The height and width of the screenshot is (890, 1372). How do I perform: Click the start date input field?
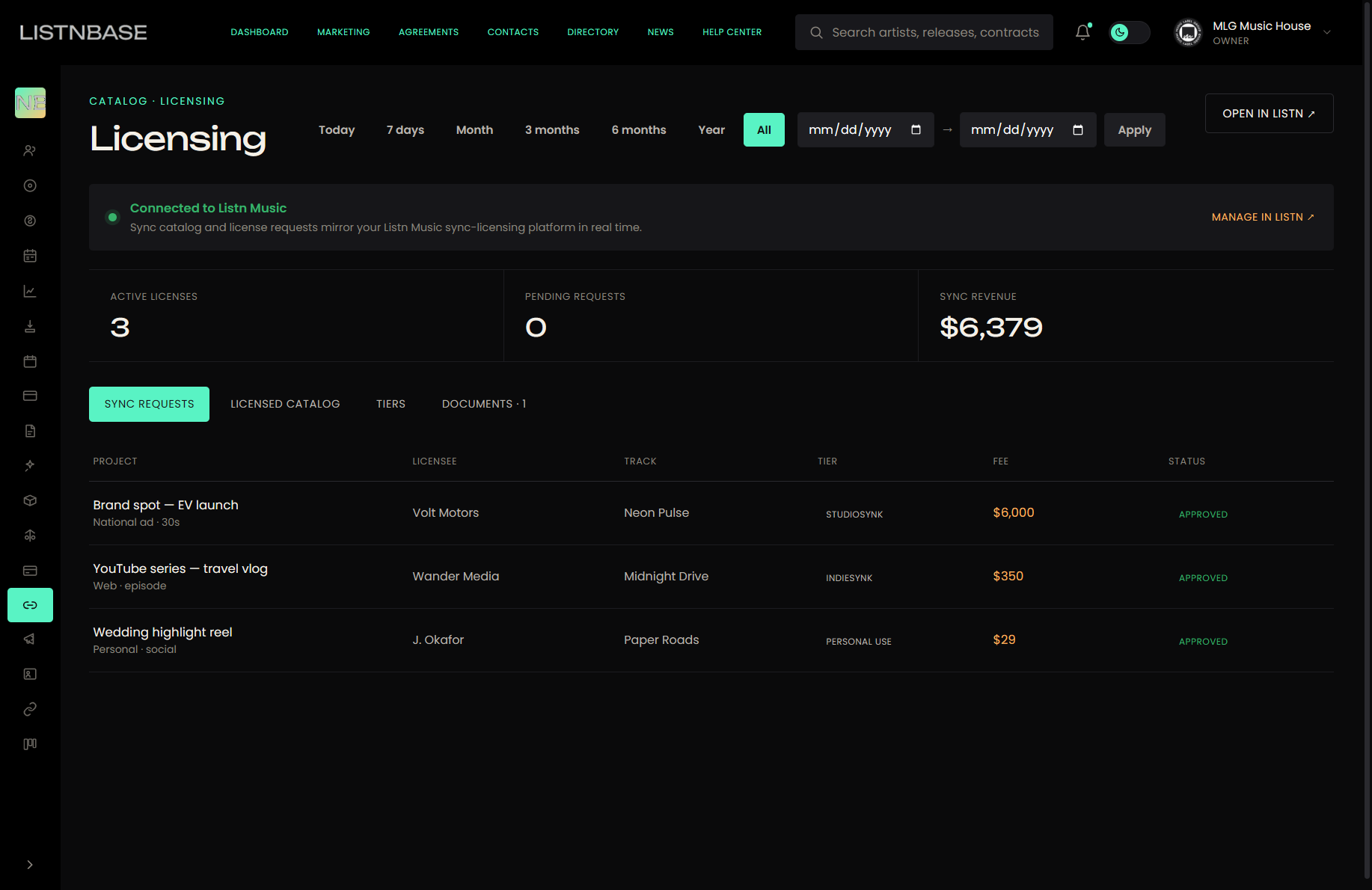tap(866, 130)
